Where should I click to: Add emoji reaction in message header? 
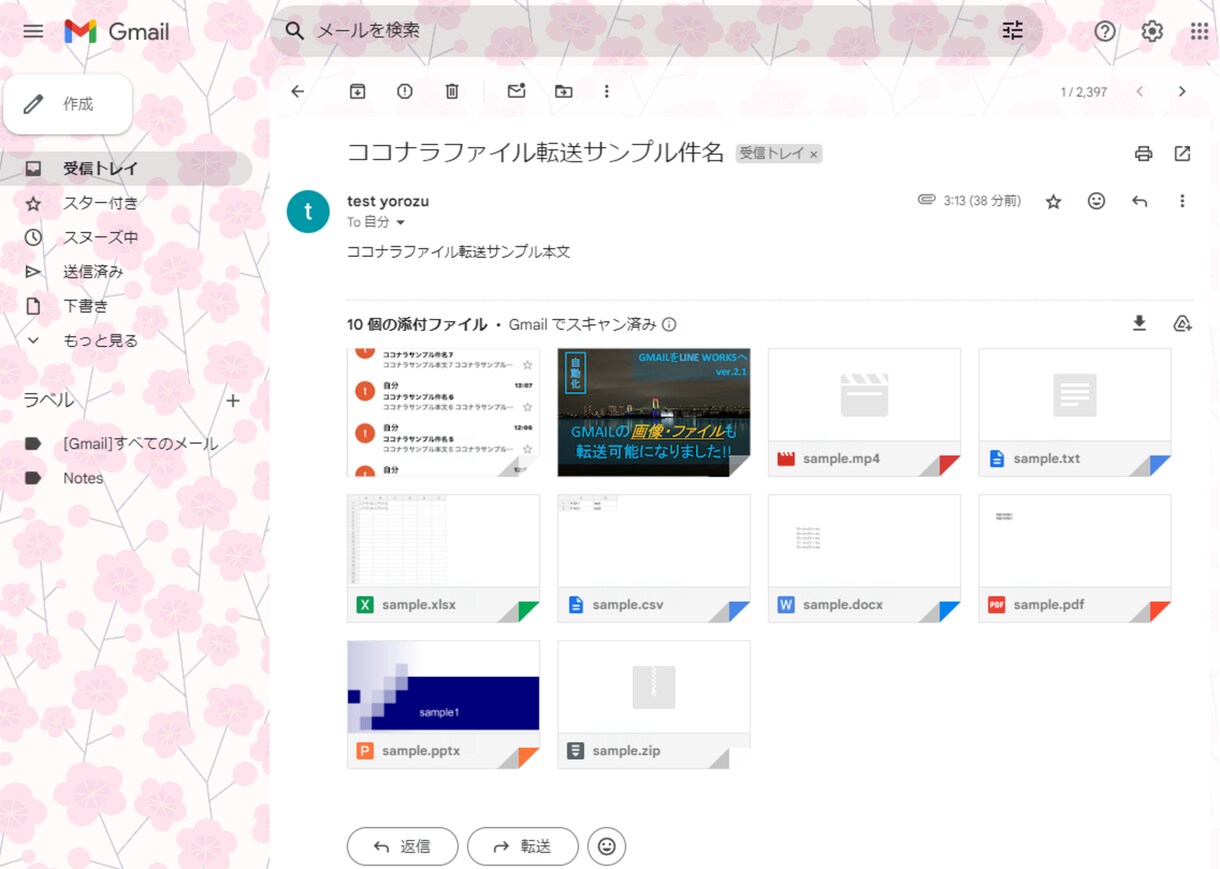click(x=1097, y=201)
